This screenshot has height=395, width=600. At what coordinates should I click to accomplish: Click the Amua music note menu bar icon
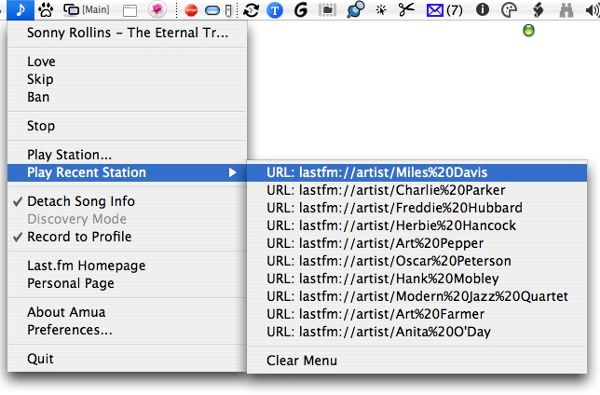click(21, 10)
